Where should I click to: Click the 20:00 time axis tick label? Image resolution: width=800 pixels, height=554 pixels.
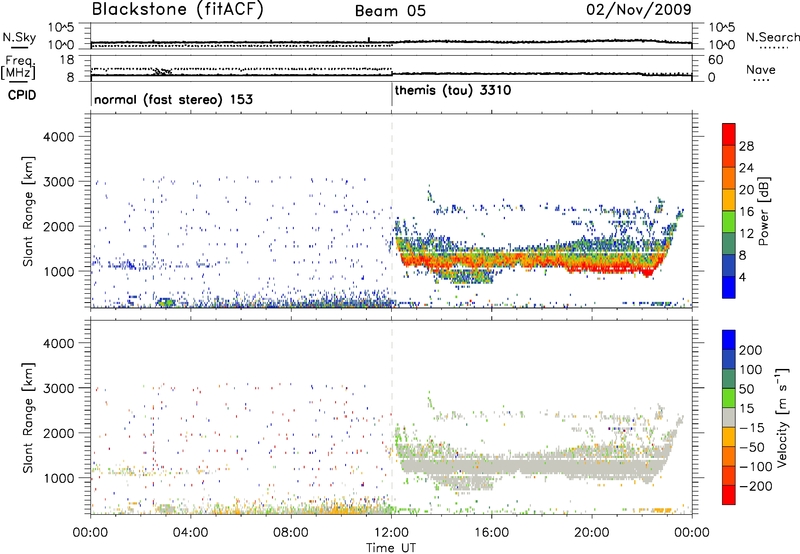592,533
